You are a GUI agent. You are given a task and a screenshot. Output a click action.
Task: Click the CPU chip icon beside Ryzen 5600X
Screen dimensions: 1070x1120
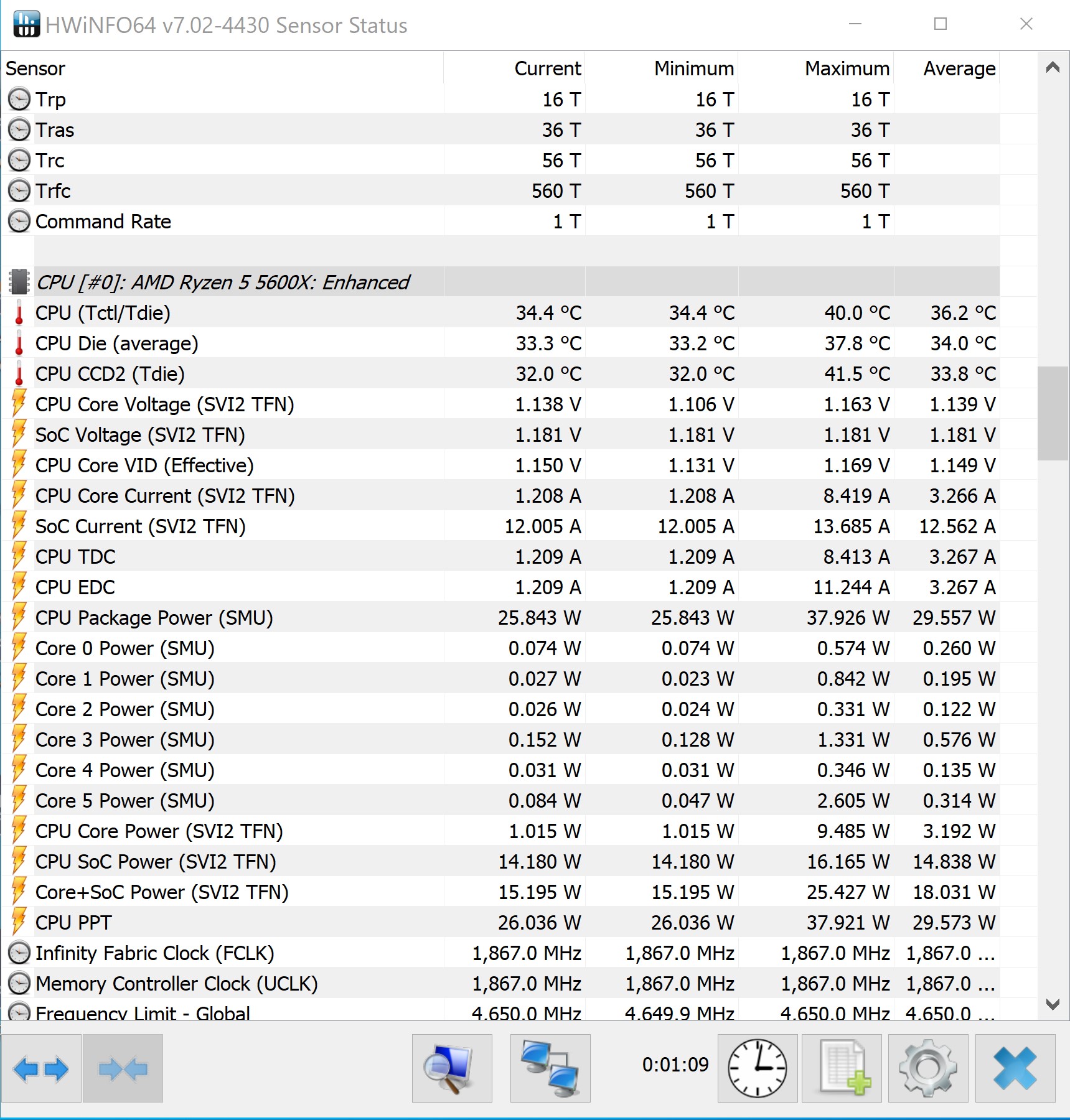click(x=19, y=282)
